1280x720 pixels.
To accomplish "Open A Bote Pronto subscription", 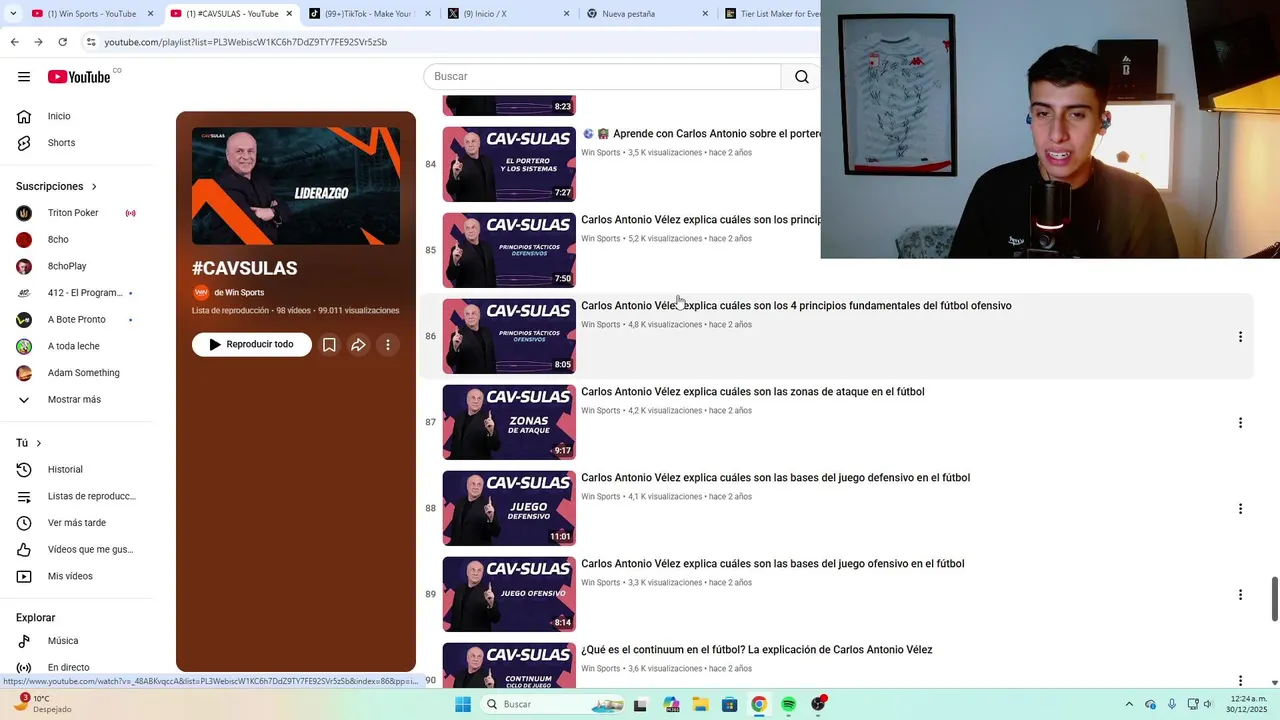I will tap(76, 320).
